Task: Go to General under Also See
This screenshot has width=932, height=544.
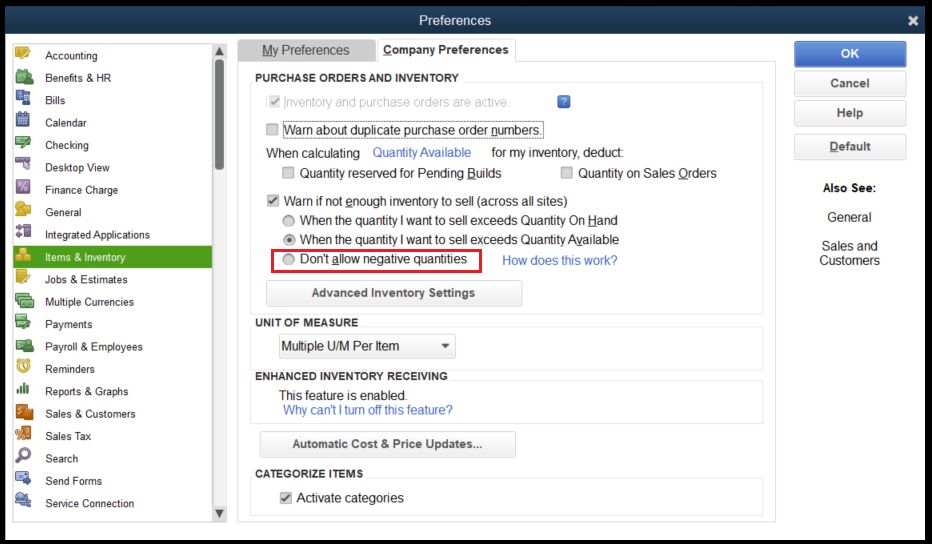Action: pyautogui.click(x=849, y=218)
